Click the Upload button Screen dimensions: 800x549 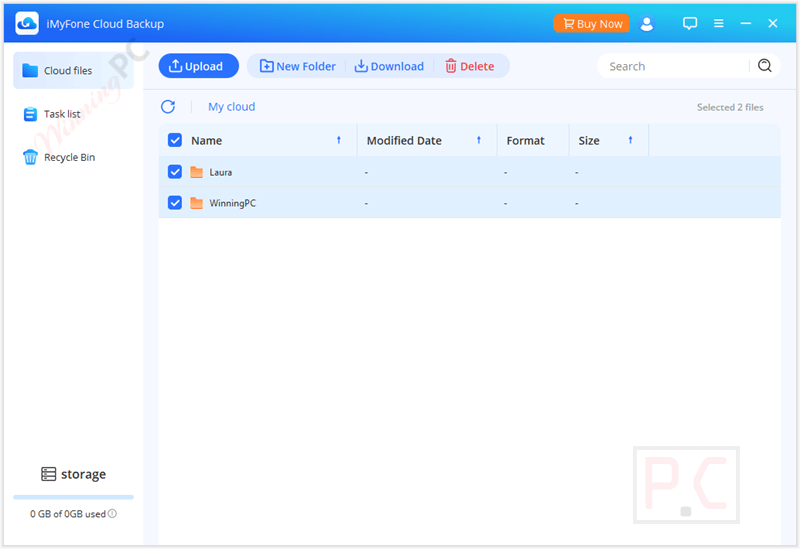click(198, 66)
